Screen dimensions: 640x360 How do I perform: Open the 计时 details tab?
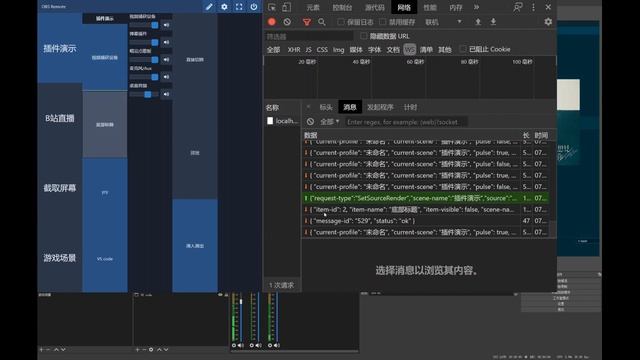(410, 107)
